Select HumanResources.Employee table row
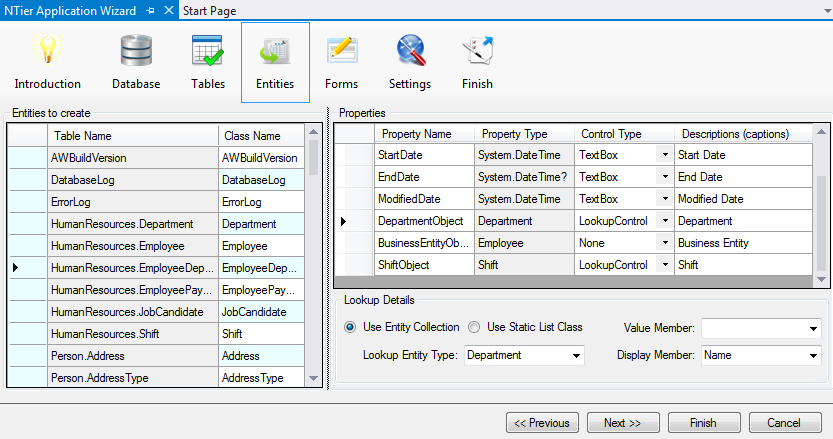833x439 pixels. tap(133, 246)
